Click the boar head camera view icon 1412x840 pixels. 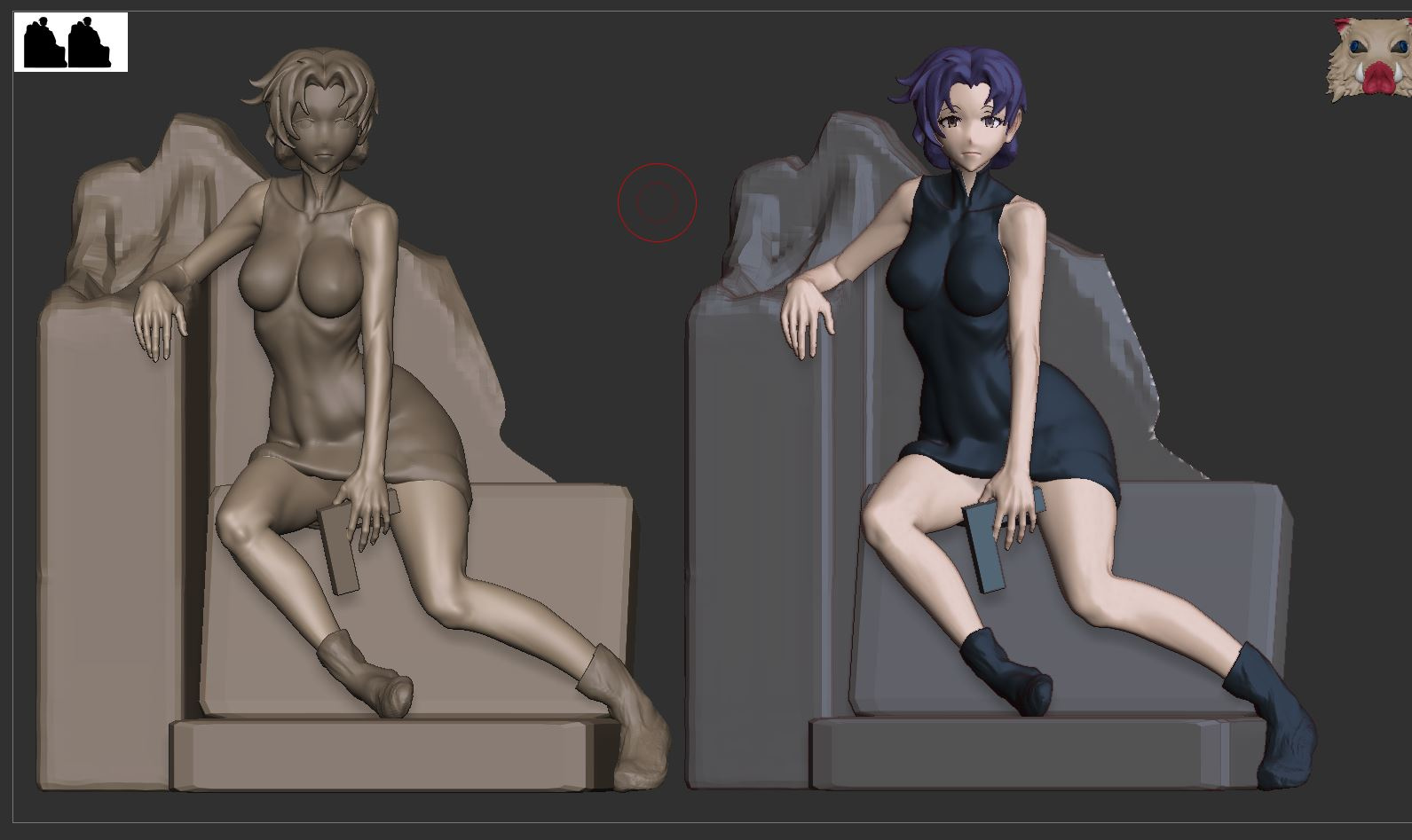(x=1369, y=59)
